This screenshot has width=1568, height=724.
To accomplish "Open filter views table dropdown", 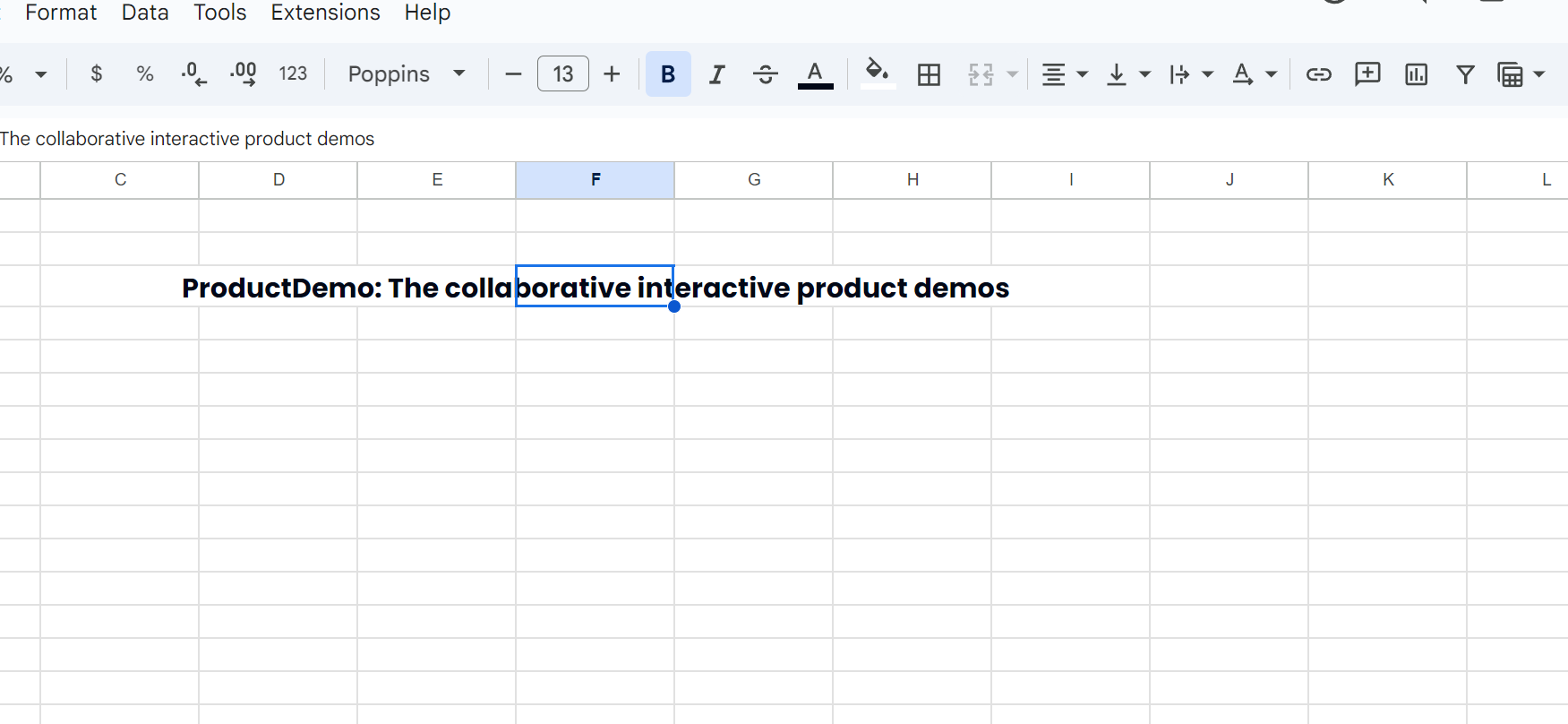I will (x=1521, y=74).
